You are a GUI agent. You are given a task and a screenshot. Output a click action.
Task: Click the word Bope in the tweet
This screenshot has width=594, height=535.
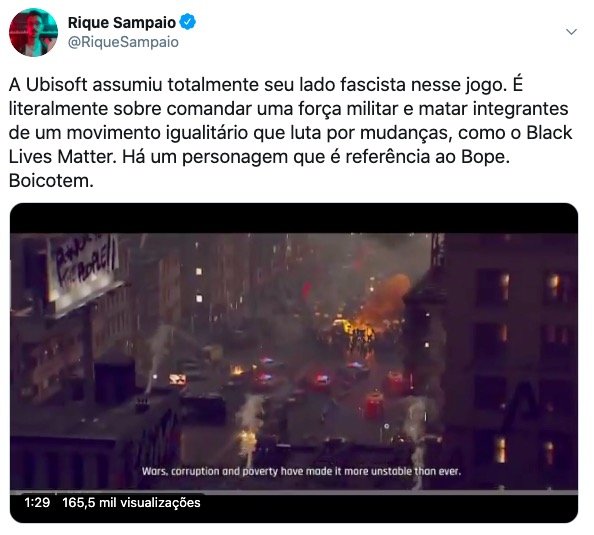485,157
